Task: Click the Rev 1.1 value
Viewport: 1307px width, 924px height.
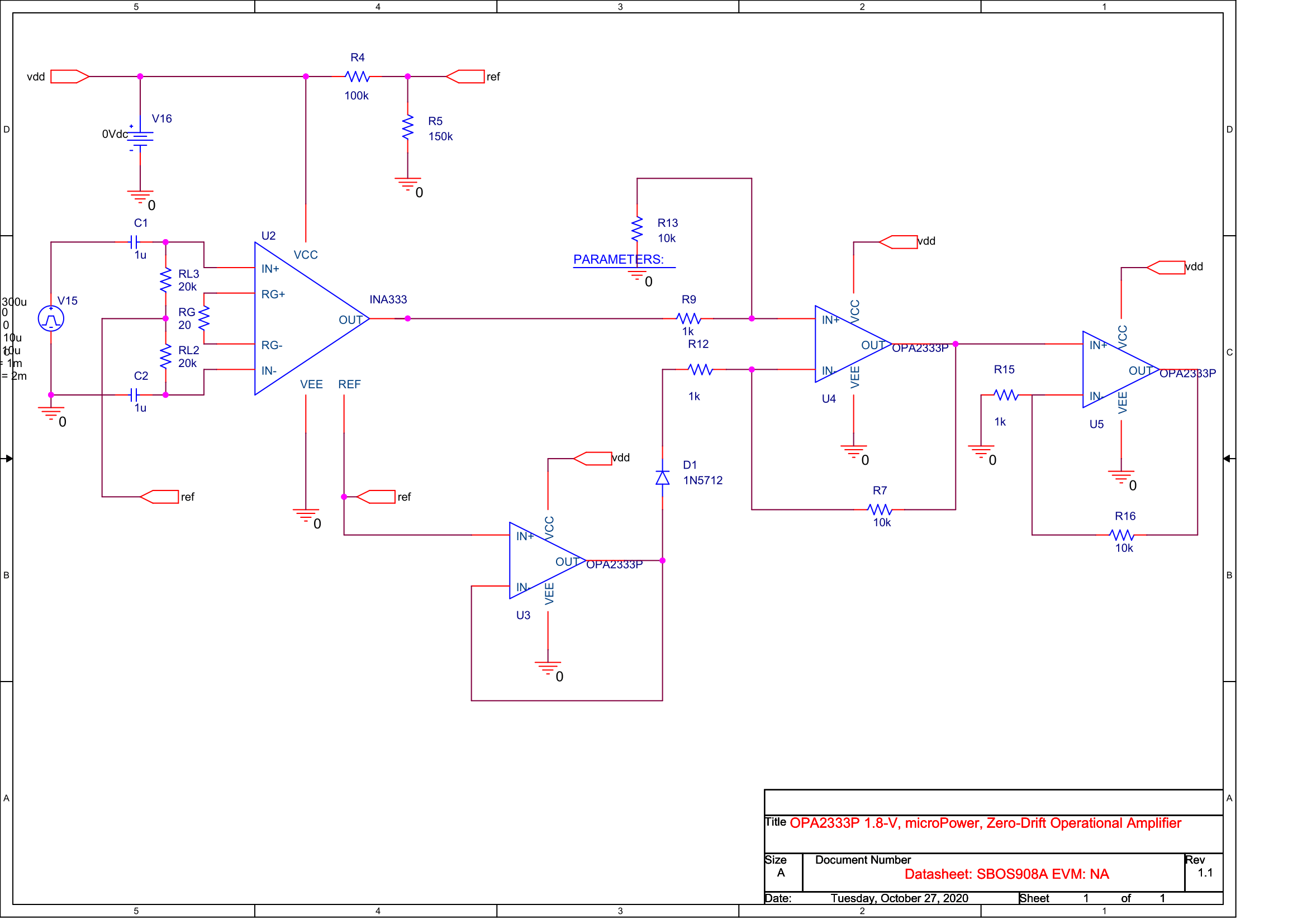Action: pyautogui.click(x=1205, y=873)
